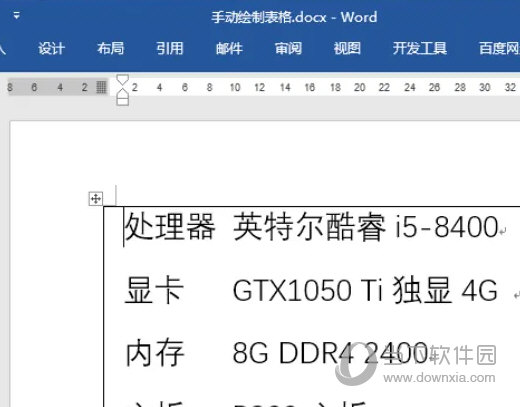Open the 设计 ribbon tab

tap(51, 49)
